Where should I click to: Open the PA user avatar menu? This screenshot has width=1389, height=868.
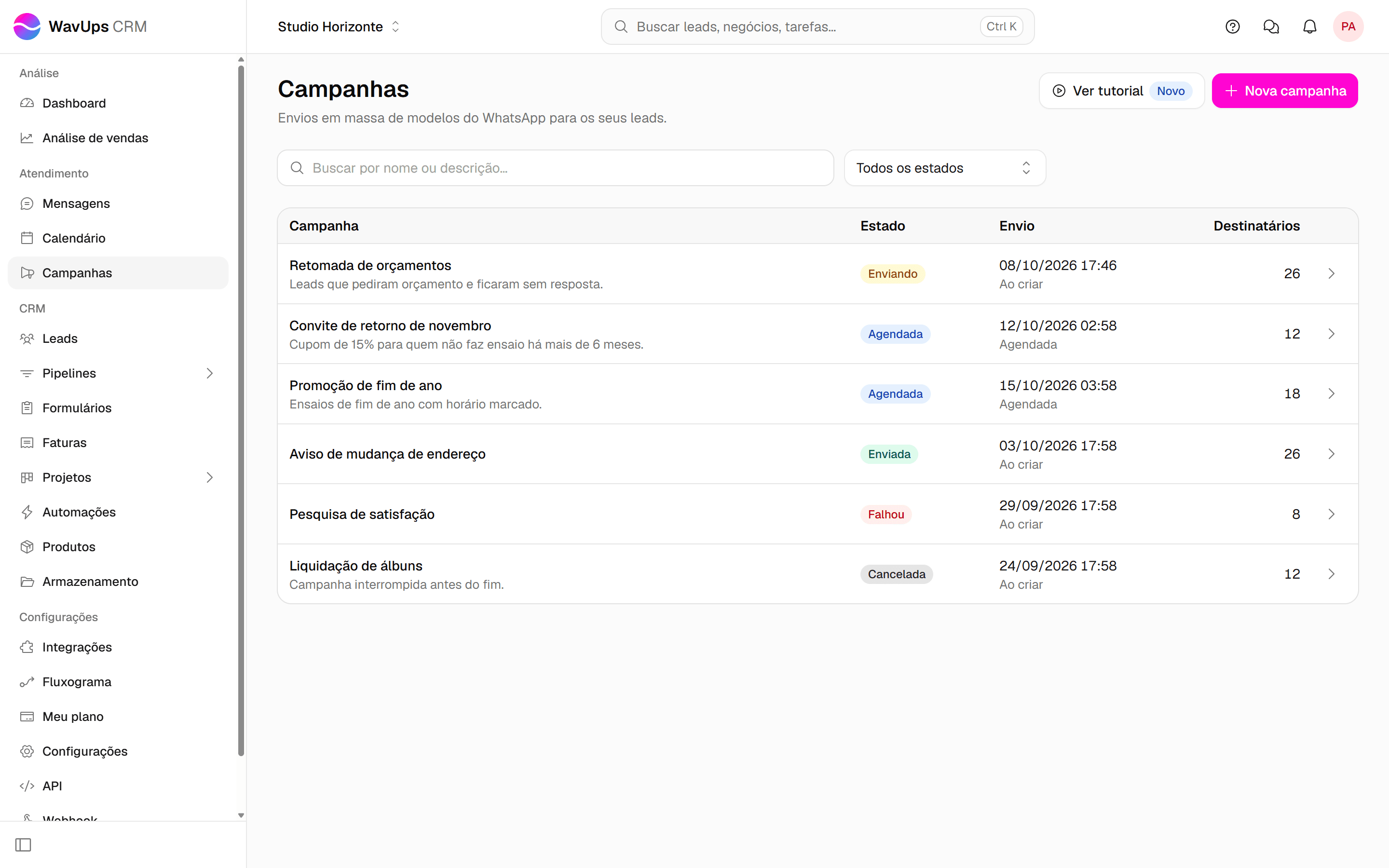click(x=1348, y=27)
